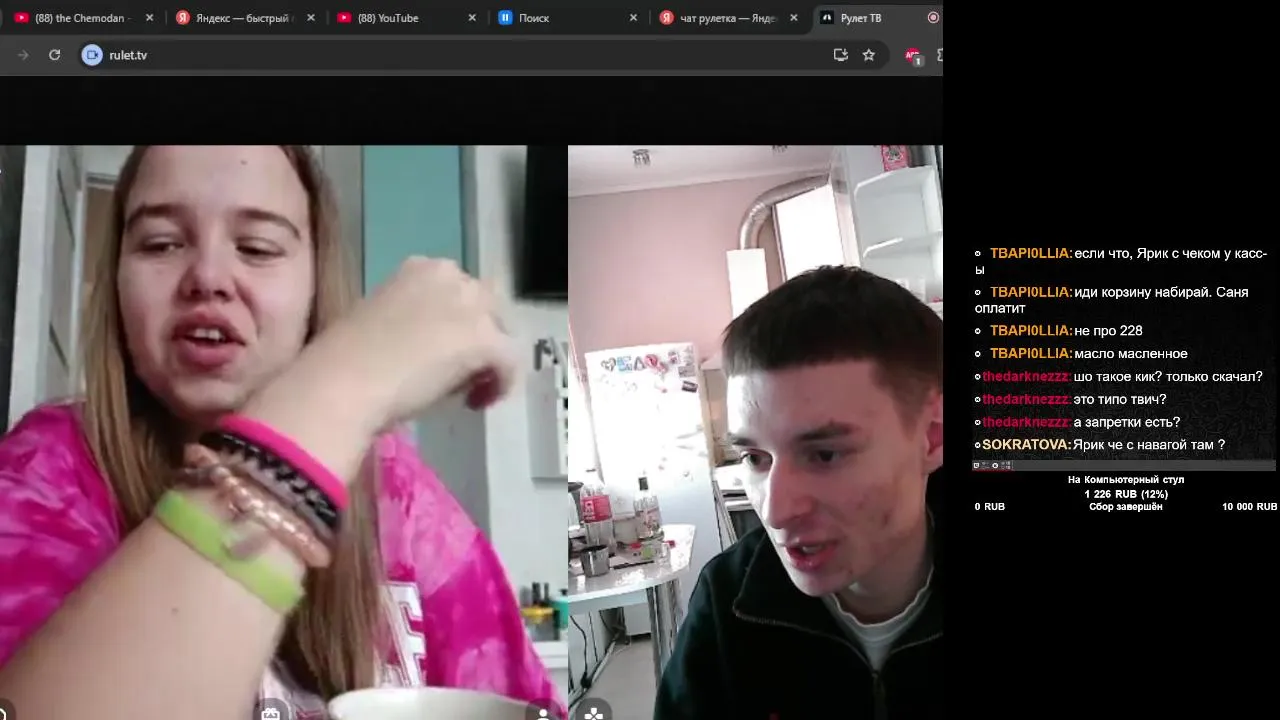Click chat message 'если что, Ярик с чеком'
This screenshot has width=1280, height=720.
coord(1121,261)
